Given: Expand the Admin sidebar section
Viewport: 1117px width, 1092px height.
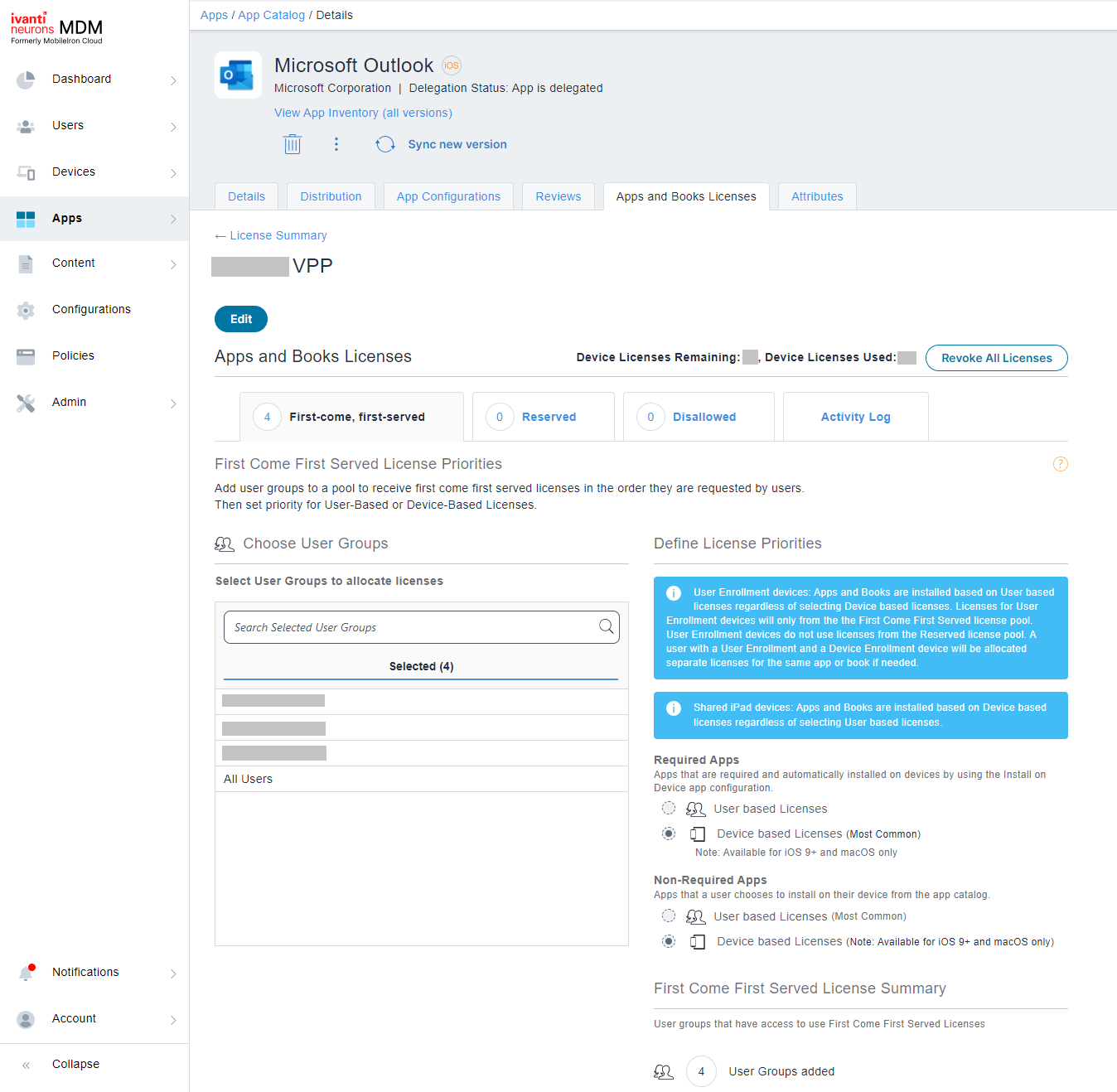Looking at the screenshot, I should (69, 402).
